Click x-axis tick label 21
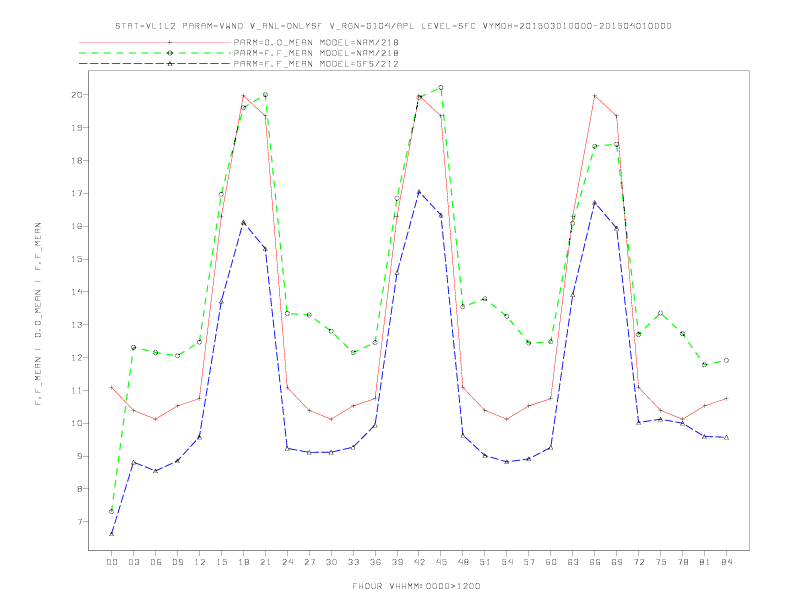This screenshot has width=792, height=612. coord(265,562)
